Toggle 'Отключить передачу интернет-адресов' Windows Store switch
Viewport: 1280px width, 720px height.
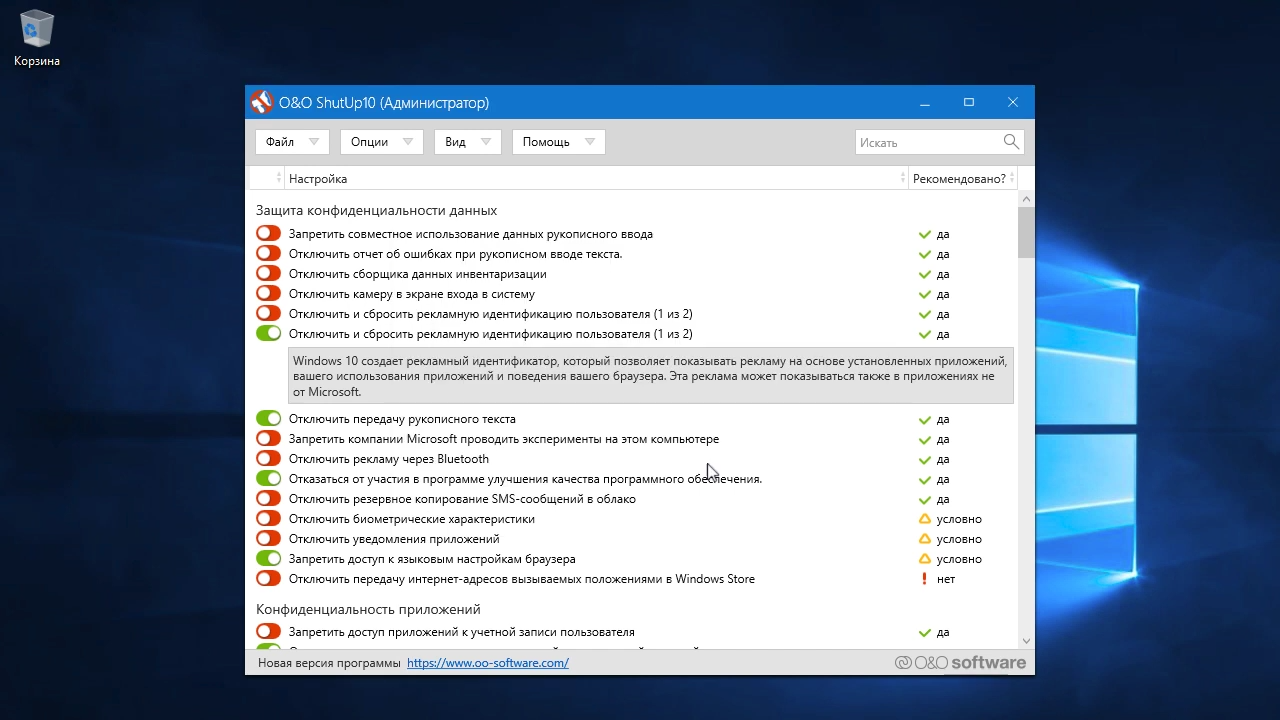[268, 578]
